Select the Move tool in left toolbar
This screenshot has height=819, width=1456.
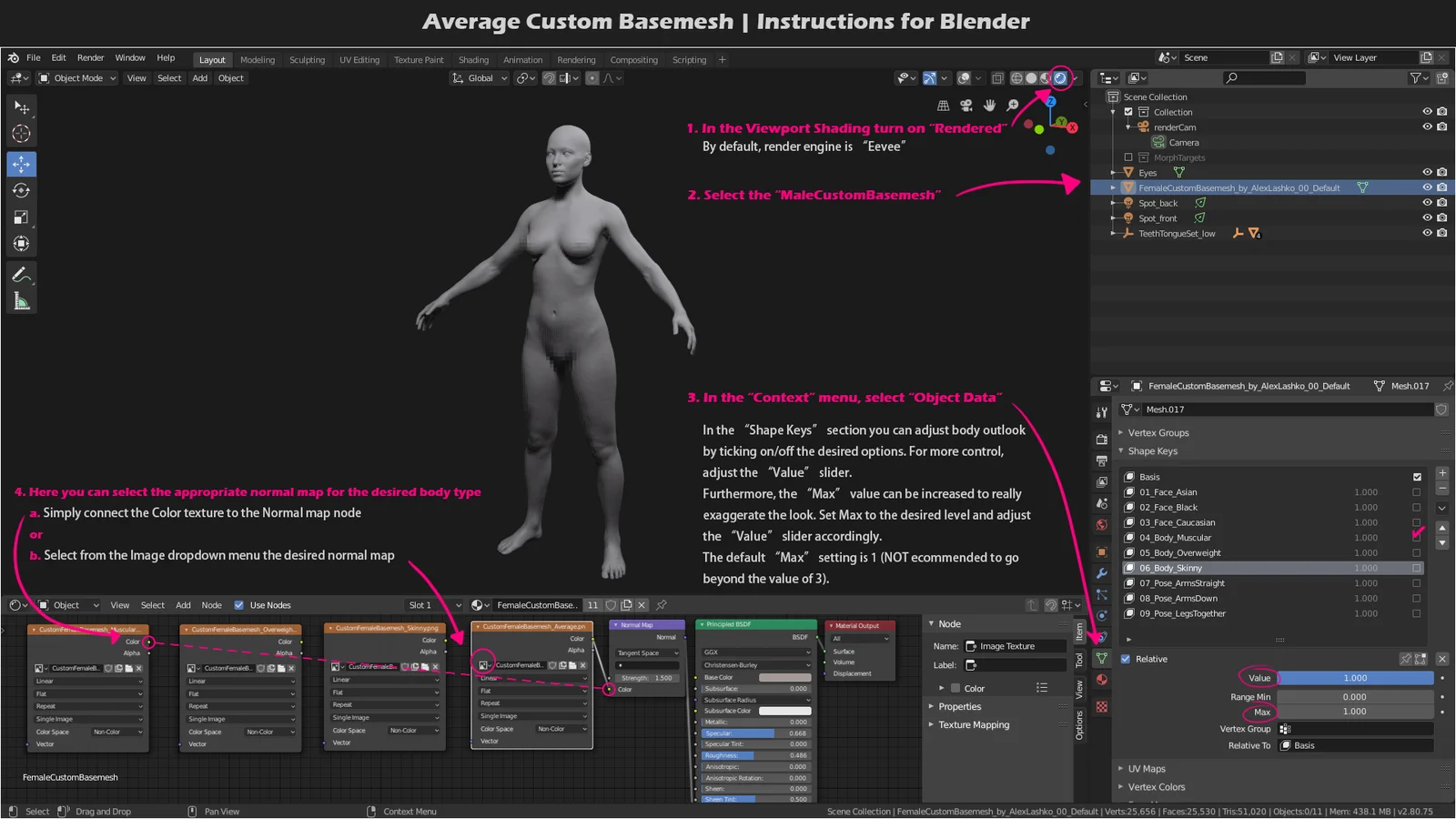[21, 164]
